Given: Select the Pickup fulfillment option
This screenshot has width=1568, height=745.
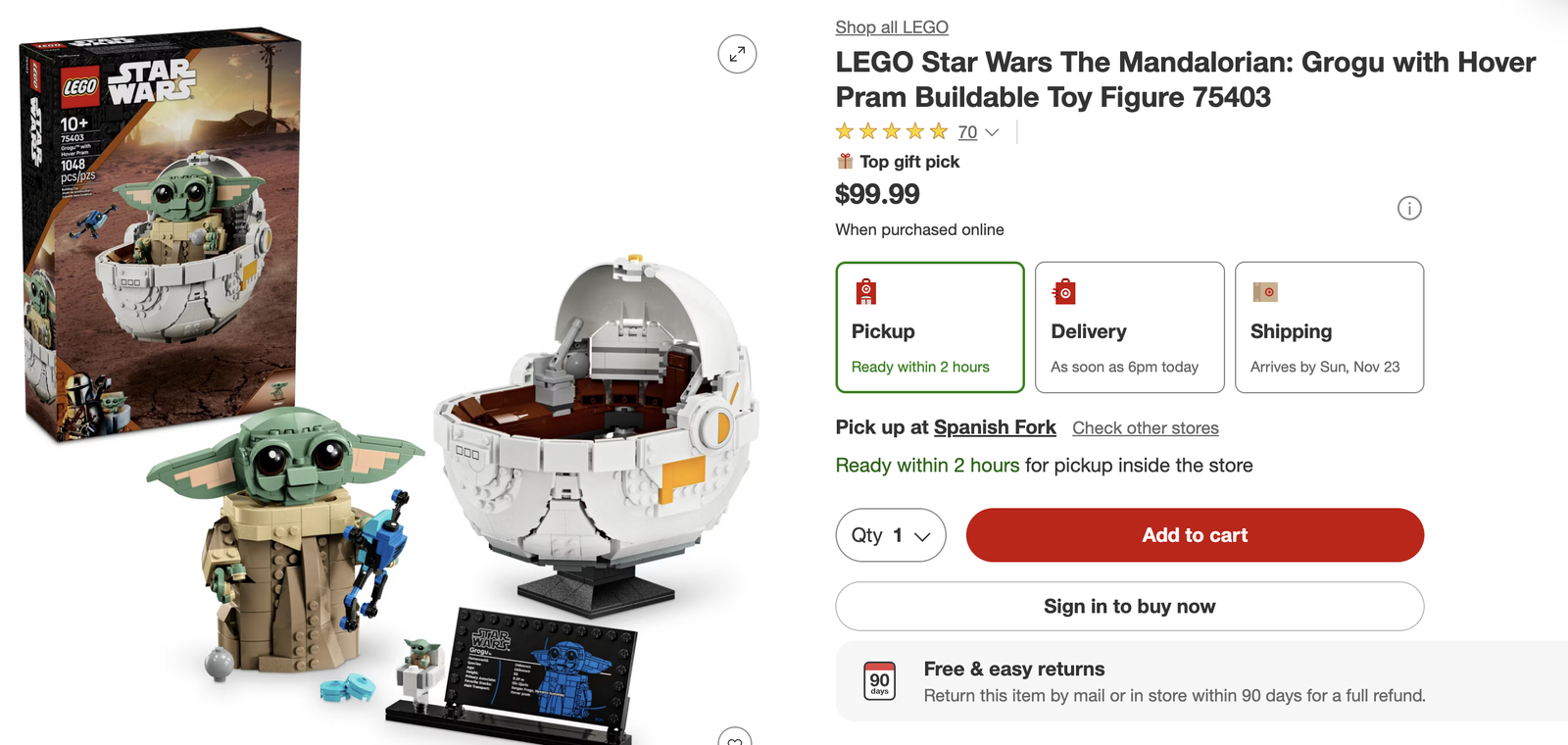Looking at the screenshot, I should click(x=930, y=327).
